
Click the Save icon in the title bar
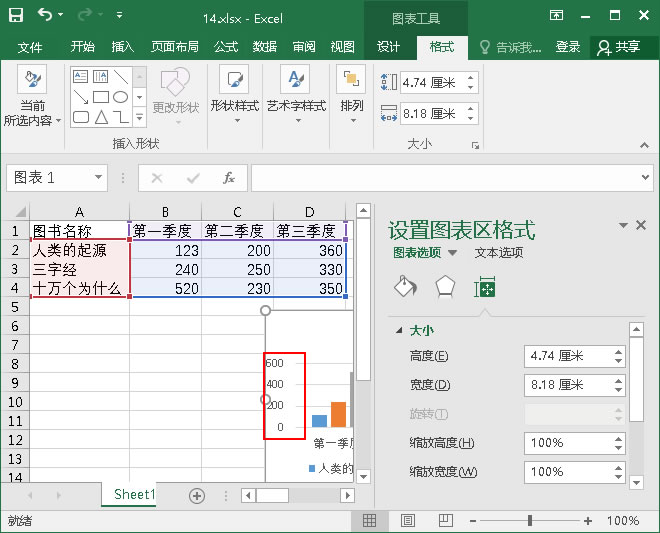pos(16,16)
